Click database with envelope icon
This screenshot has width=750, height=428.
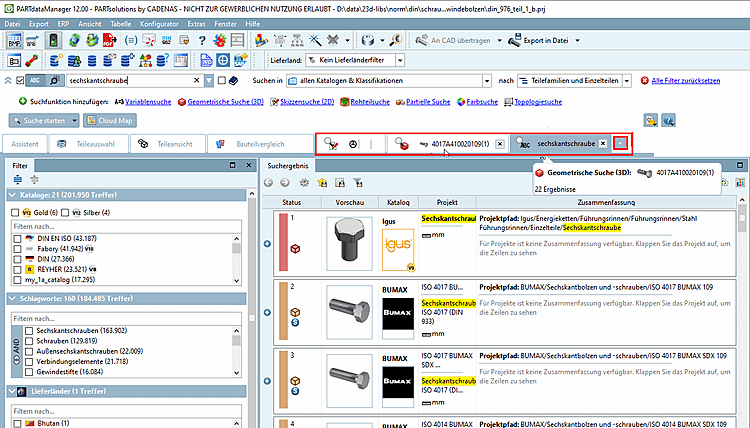pos(110,60)
